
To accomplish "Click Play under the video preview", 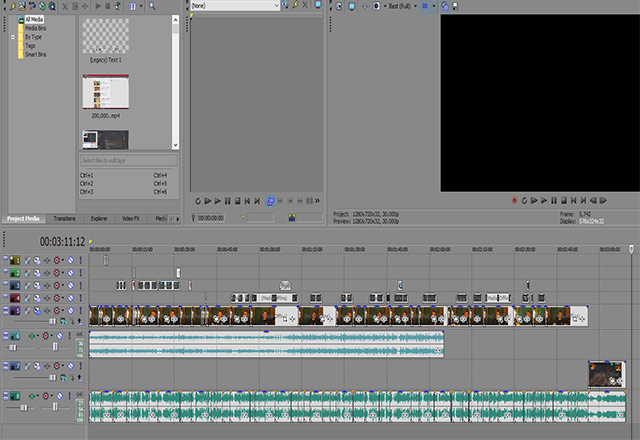I will click(x=544, y=200).
